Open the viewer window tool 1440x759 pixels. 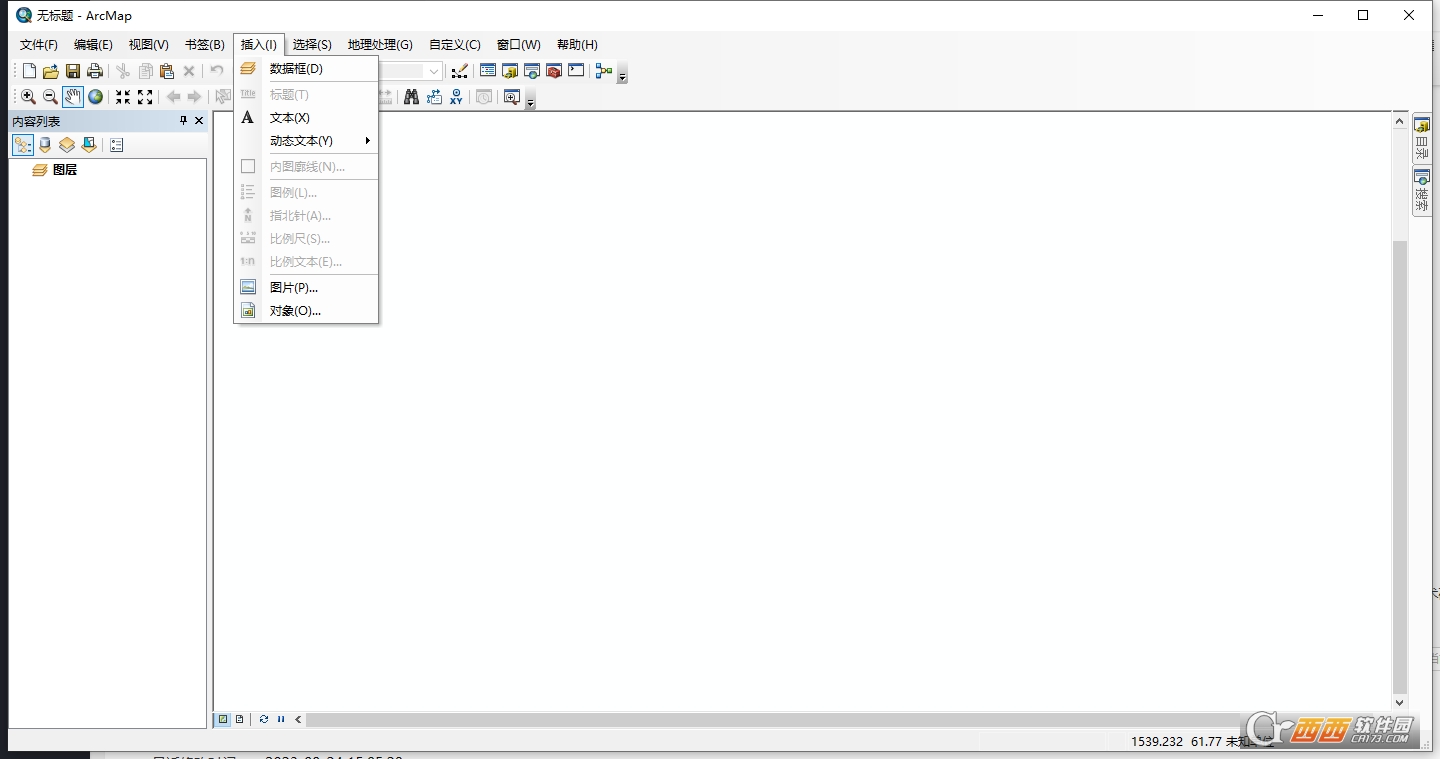click(511, 97)
